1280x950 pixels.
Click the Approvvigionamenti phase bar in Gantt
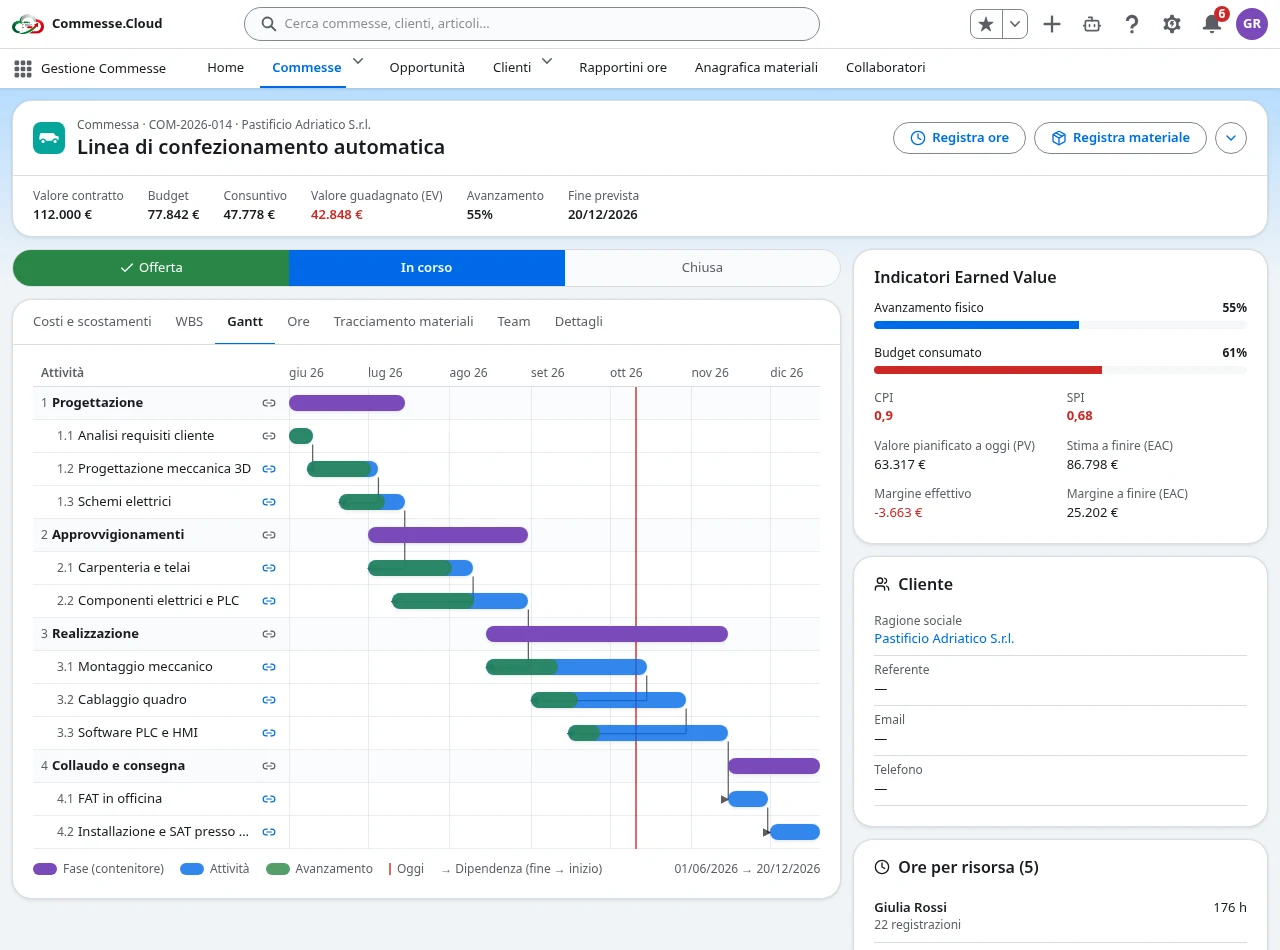(x=448, y=535)
